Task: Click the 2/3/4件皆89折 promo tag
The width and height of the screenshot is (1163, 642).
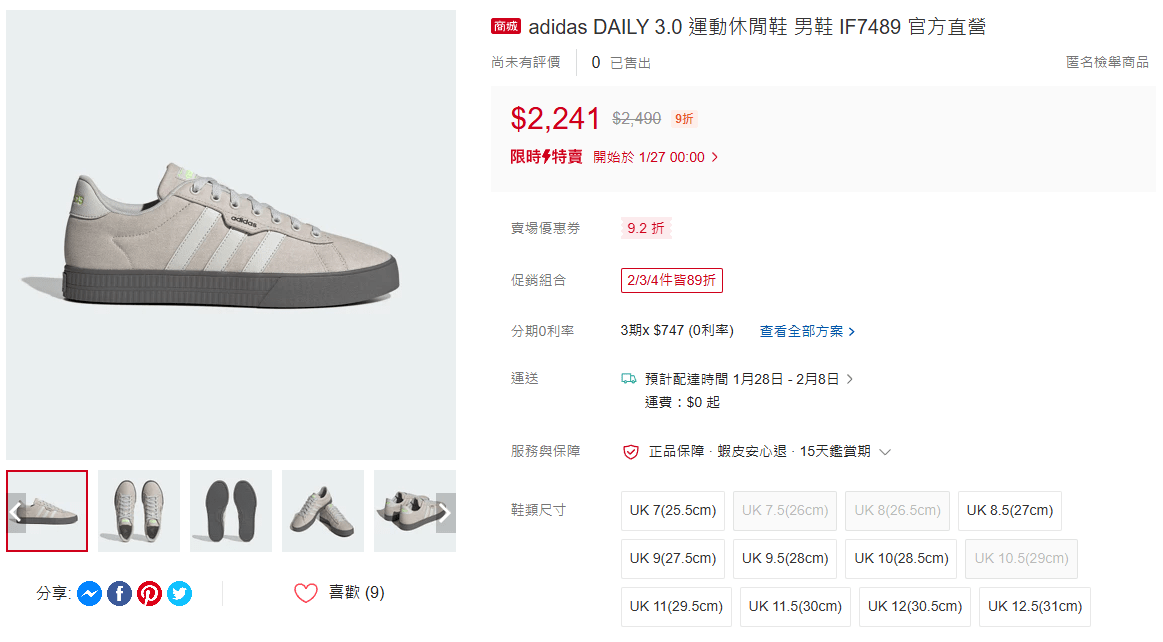Action: coord(671,280)
